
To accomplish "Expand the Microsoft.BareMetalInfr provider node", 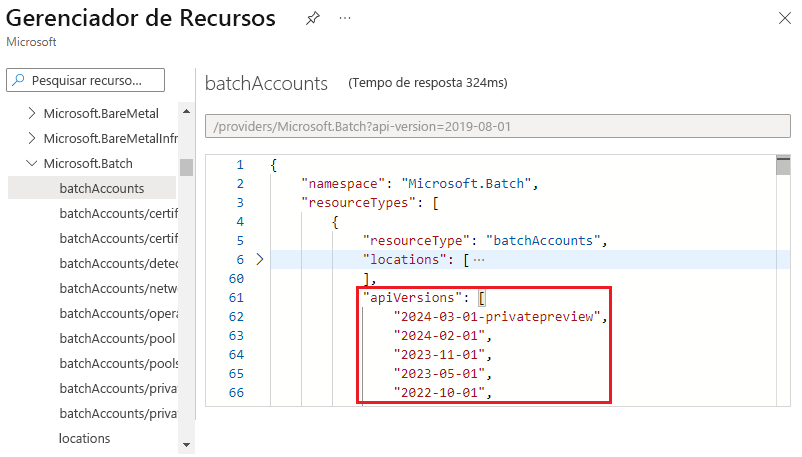I will click(x=32, y=138).
